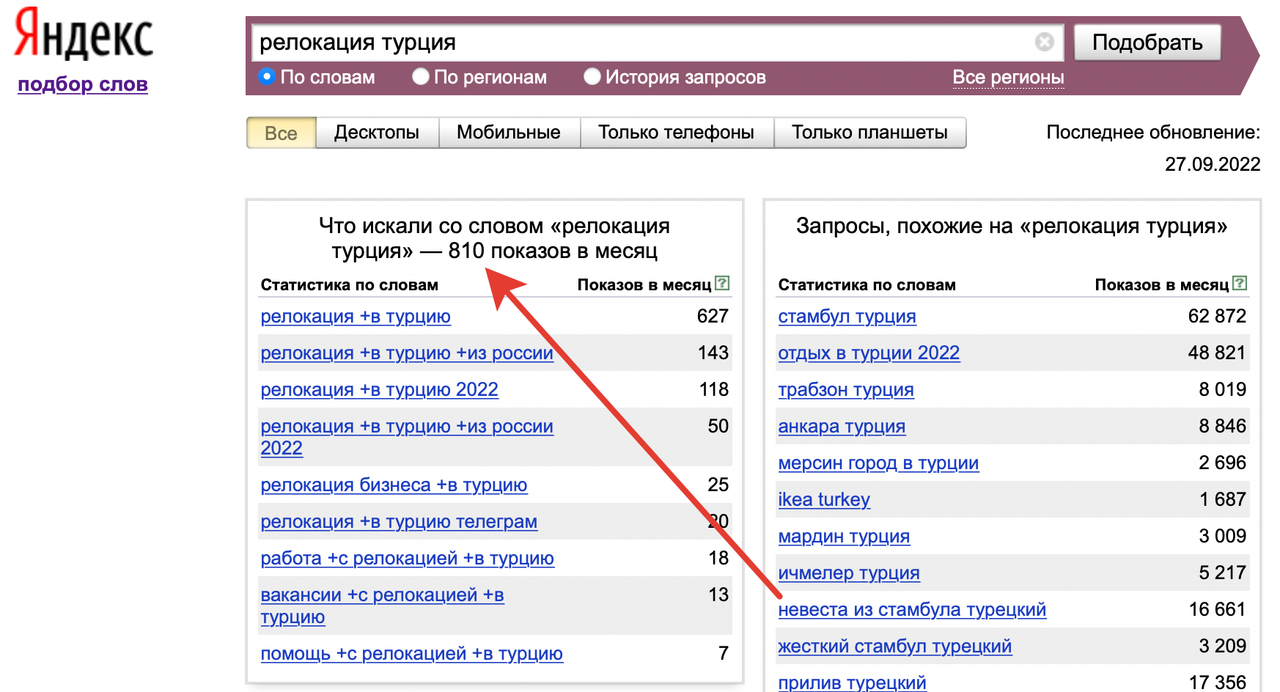Viewport: 1280px width, 692px height.
Task: Click the impressions value 62 872
Action: [x=1217, y=316]
